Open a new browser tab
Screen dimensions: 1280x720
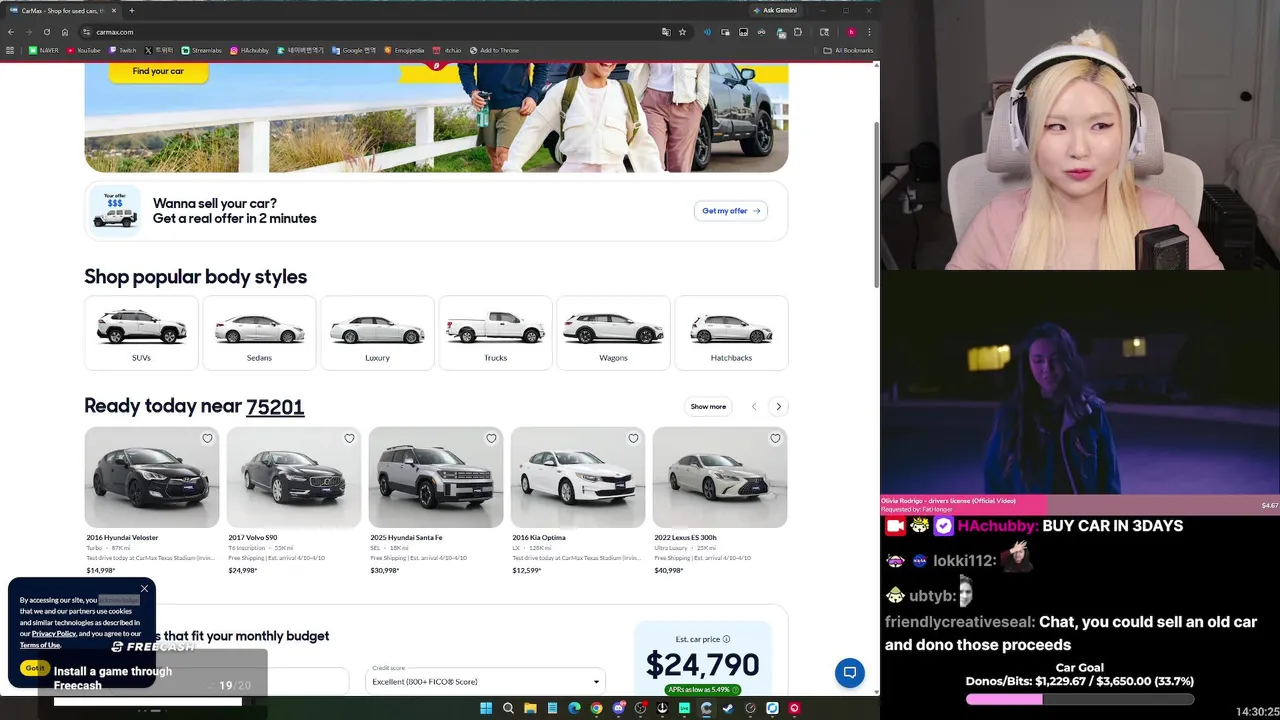click(x=131, y=10)
